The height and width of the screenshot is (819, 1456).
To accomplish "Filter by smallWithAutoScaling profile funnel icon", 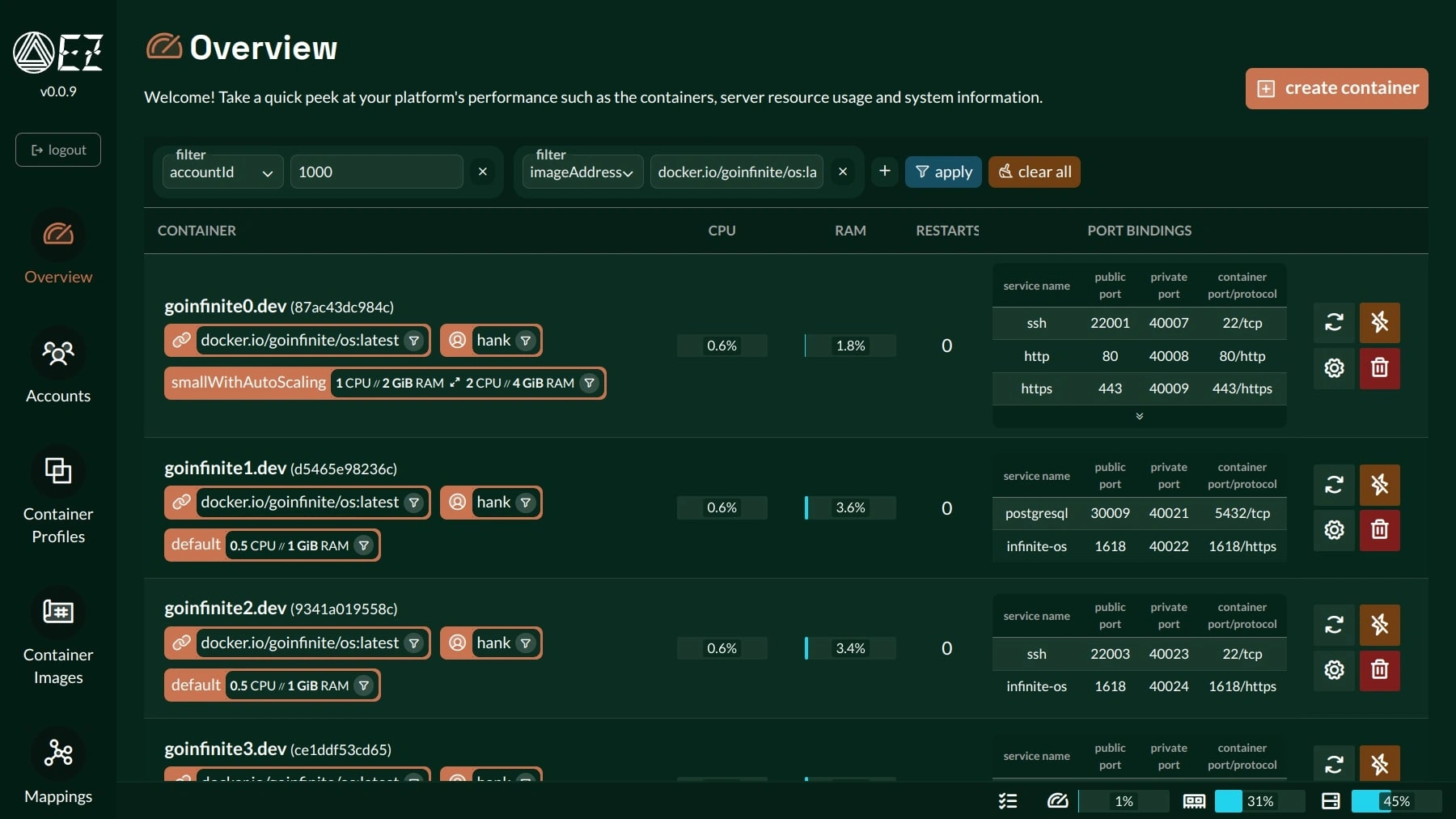I will 590,384.
